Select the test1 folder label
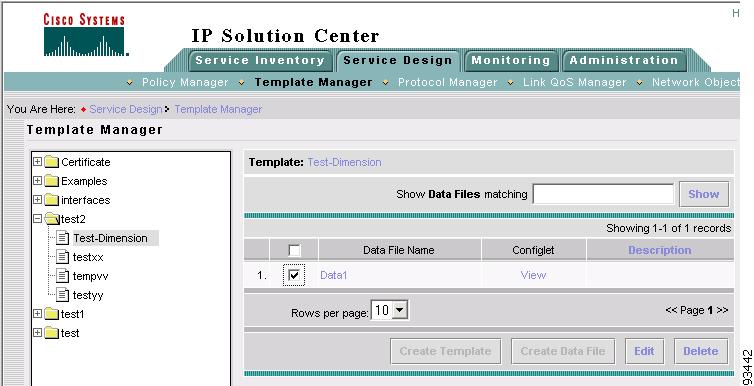The image size is (754, 386). pyautogui.click(x=73, y=314)
